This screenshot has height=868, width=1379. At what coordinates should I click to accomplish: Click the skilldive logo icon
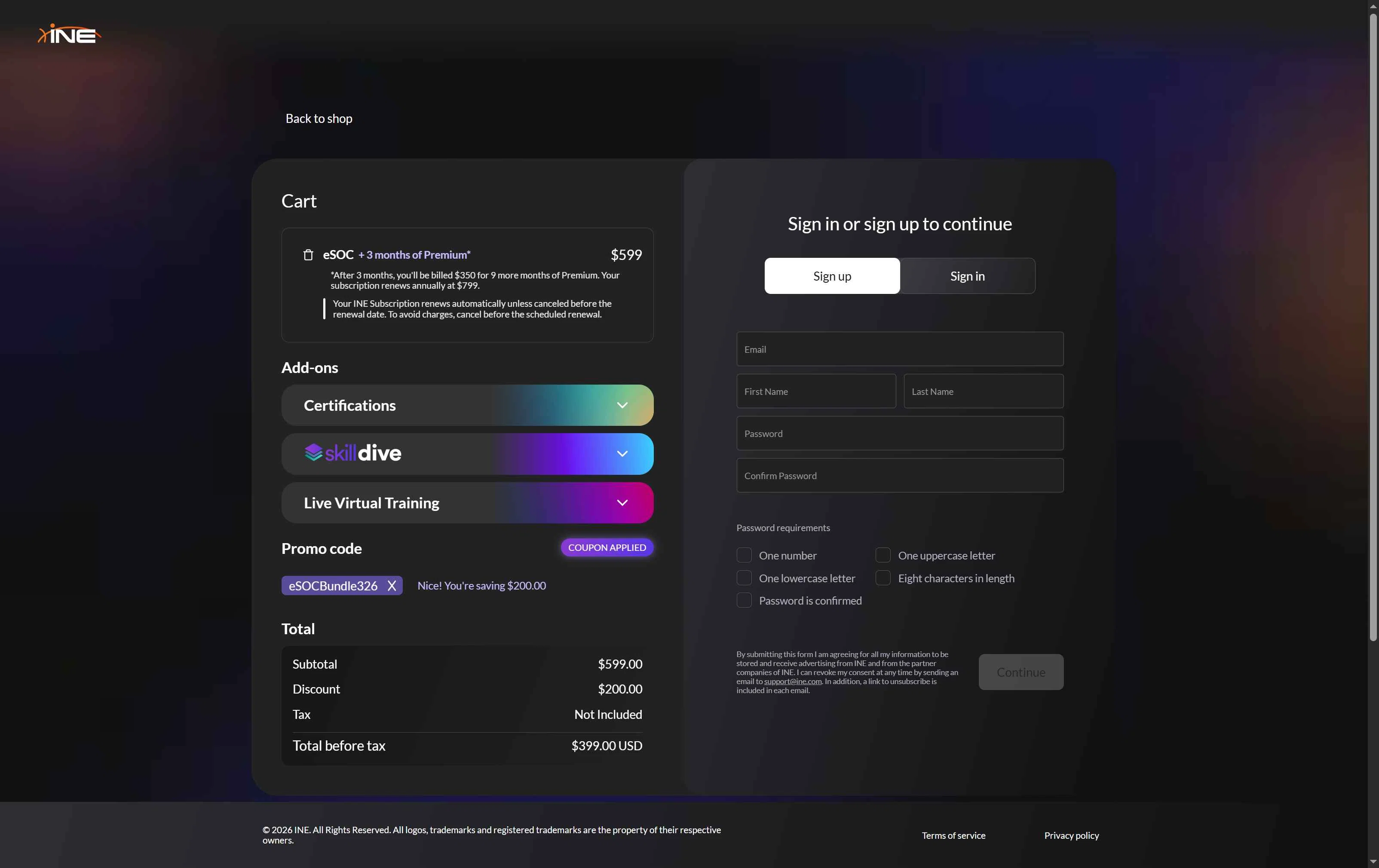coord(313,452)
